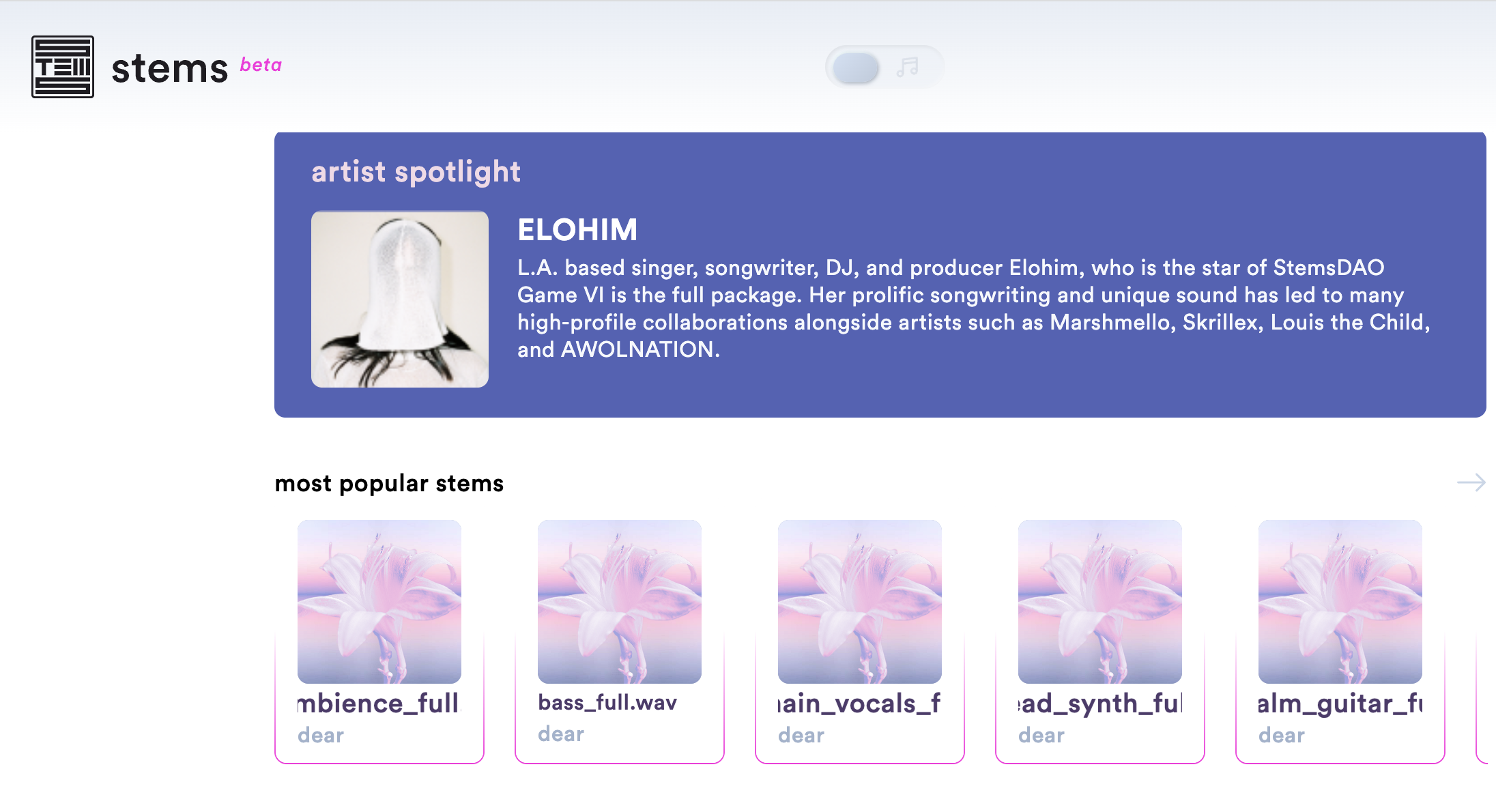Select the palm_guitar stem artwork
The height and width of the screenshot is (812, 1496).
click(x=1340, y=602)
